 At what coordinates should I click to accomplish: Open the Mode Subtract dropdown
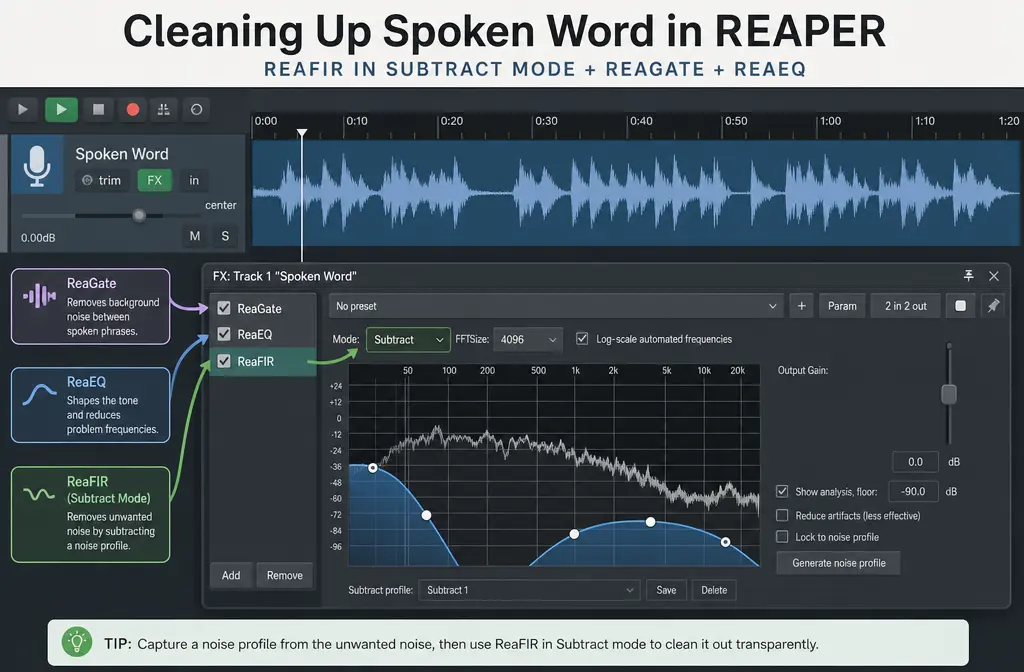[408, 340]
